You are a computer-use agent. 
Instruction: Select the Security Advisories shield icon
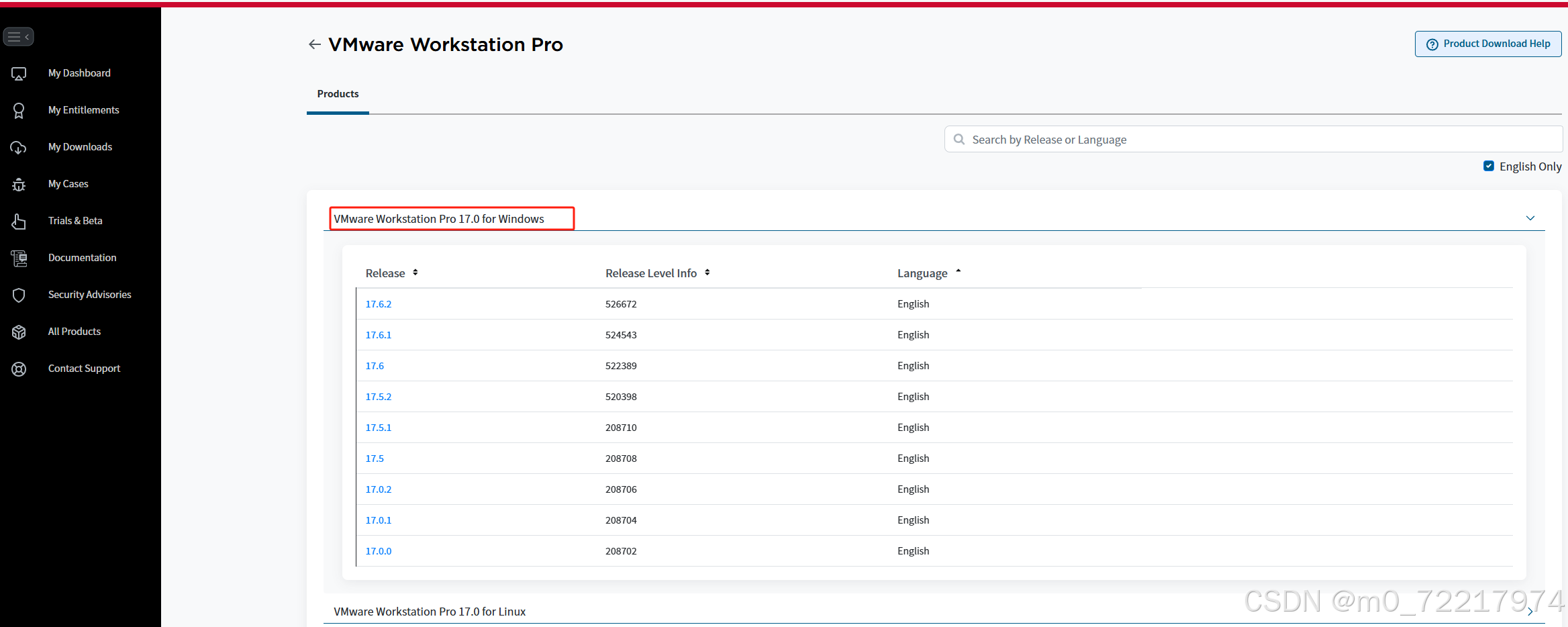18,295
